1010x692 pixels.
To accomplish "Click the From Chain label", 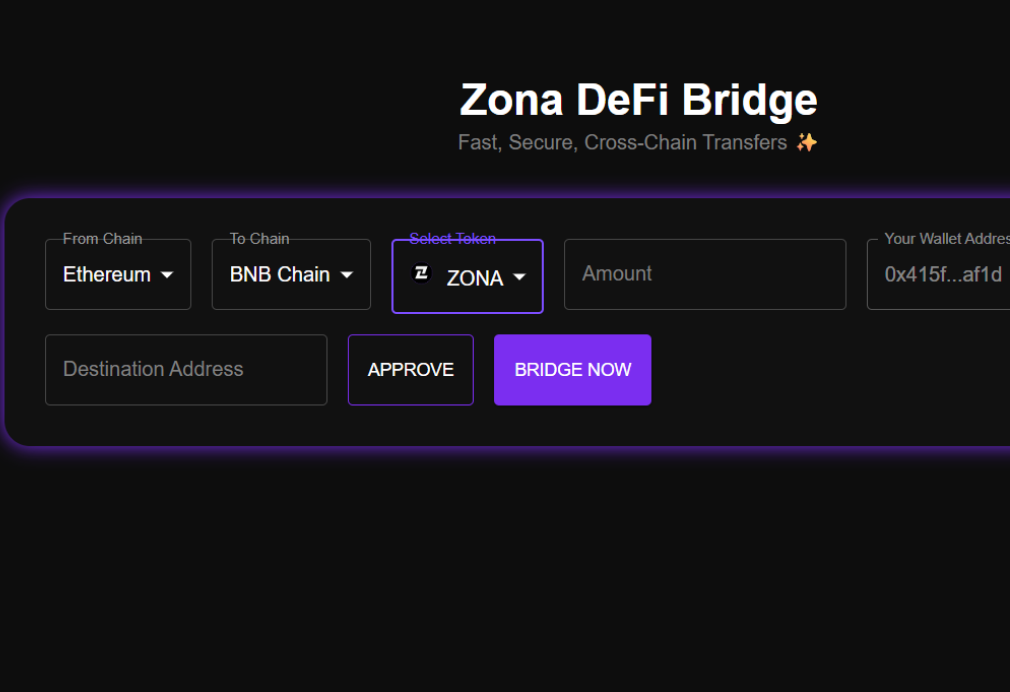I will 102,238.
